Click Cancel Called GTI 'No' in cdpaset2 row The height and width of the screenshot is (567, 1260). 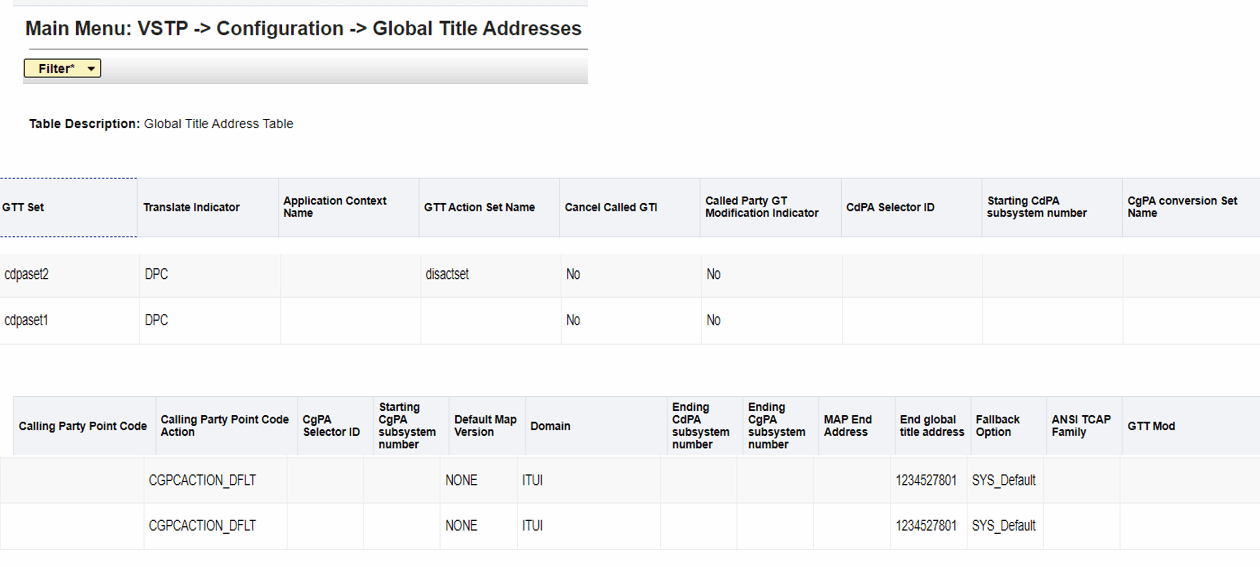pyautogui.click(x=573, y=274)
